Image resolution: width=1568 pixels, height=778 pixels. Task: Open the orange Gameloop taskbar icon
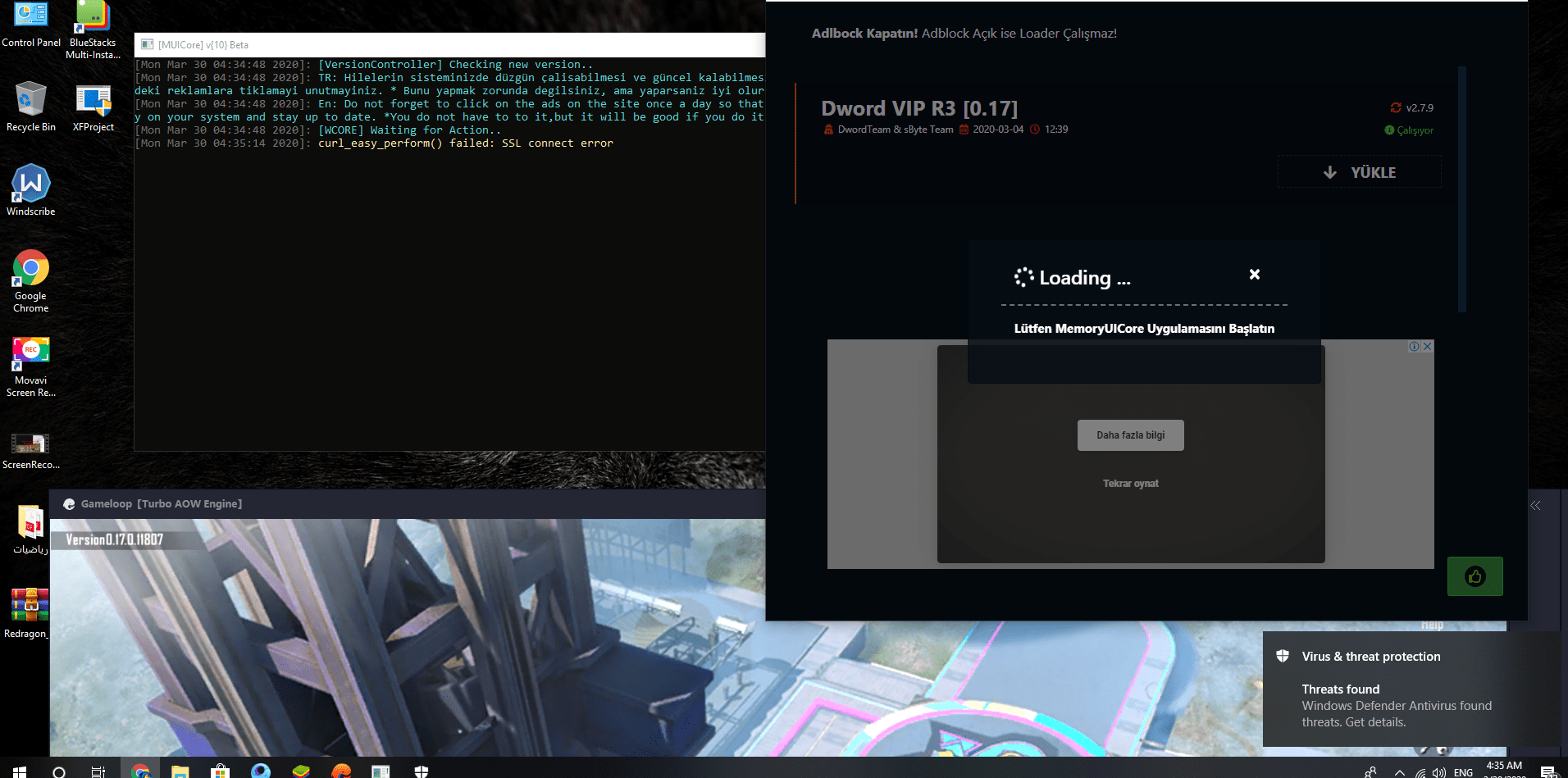coord(341,771)
